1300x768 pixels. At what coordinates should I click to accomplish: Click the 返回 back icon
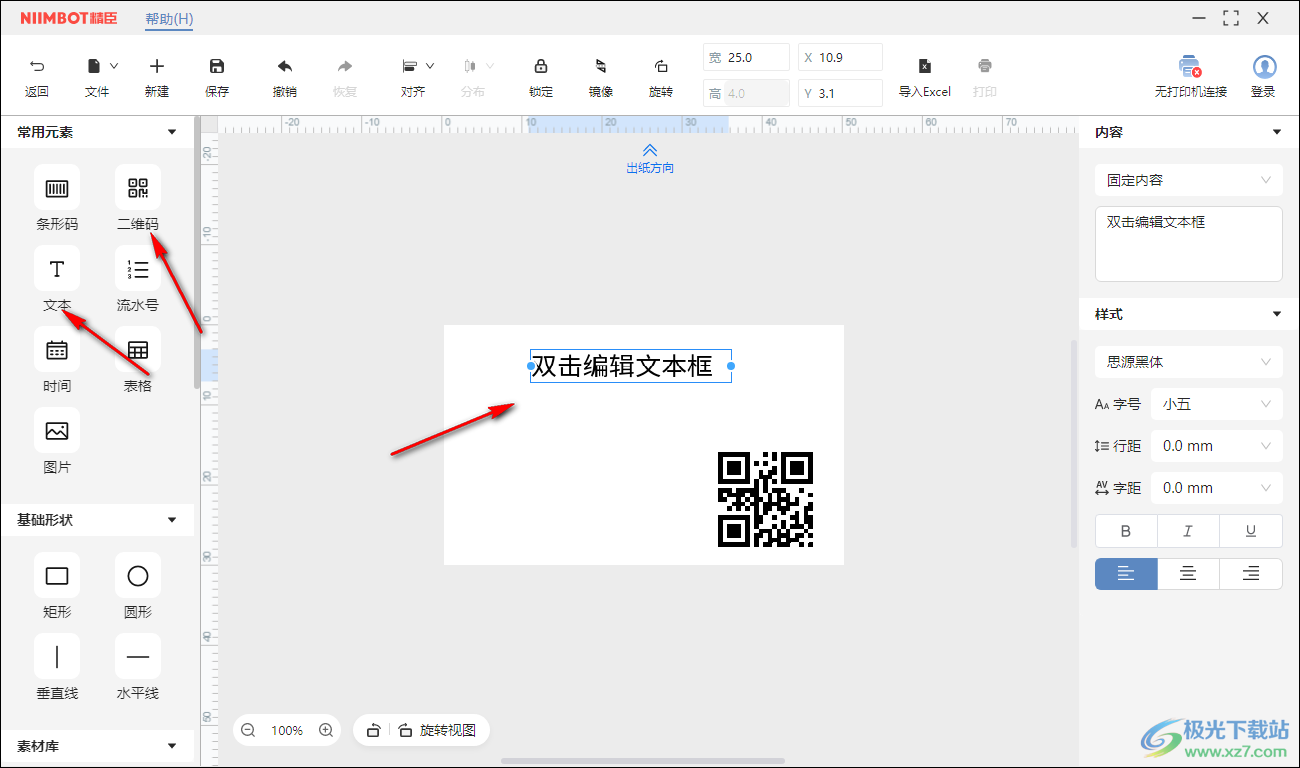[x=37, y=67]
